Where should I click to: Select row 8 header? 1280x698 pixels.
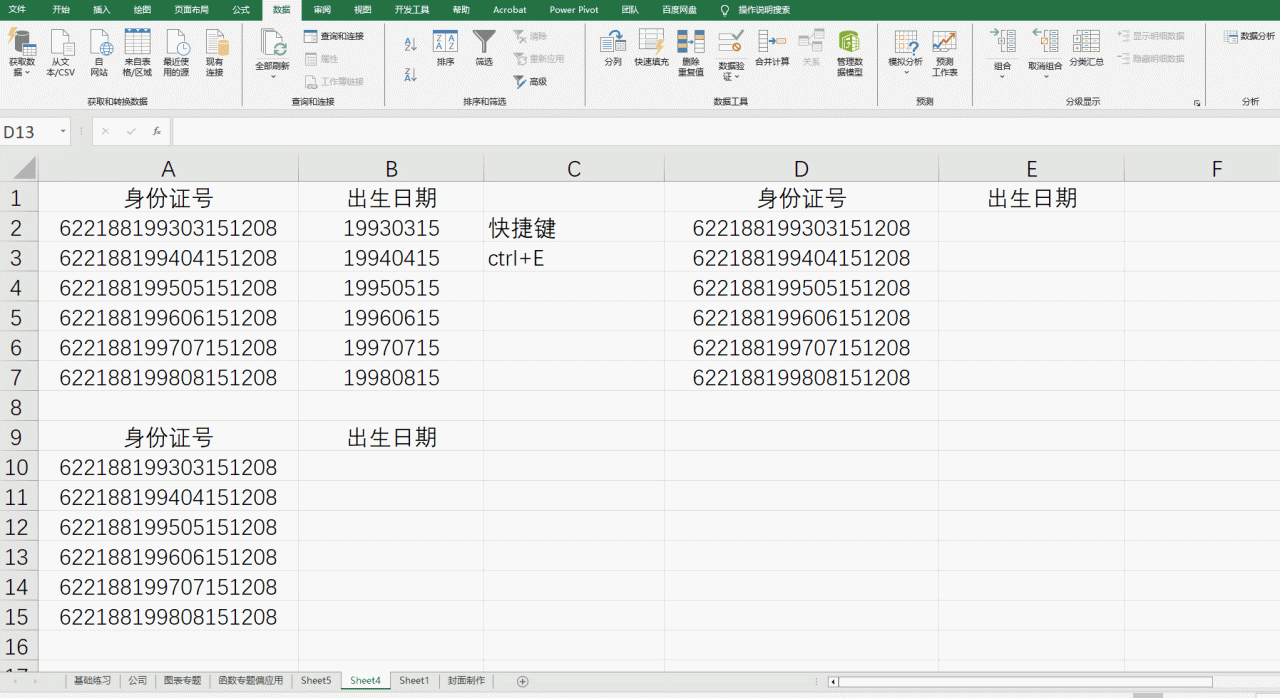(19, 407)
